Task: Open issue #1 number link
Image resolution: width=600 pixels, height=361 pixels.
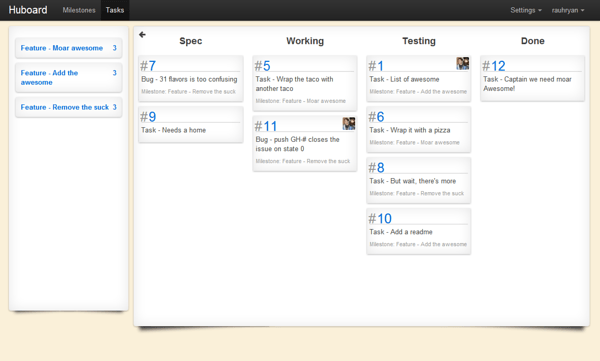Action: point(376,66)
